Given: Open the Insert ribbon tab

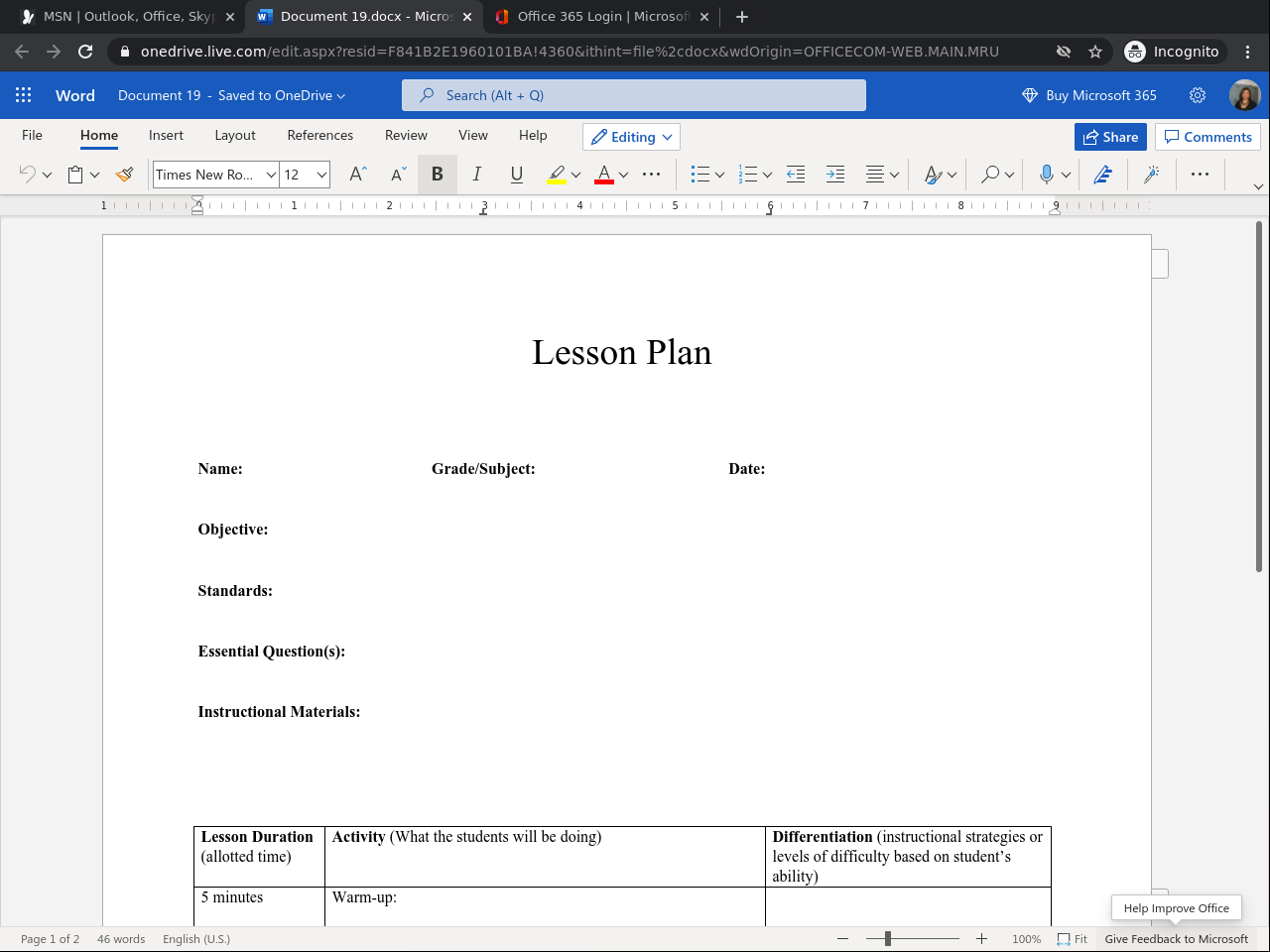Looking at the screenshot, I should pos(166,135).
